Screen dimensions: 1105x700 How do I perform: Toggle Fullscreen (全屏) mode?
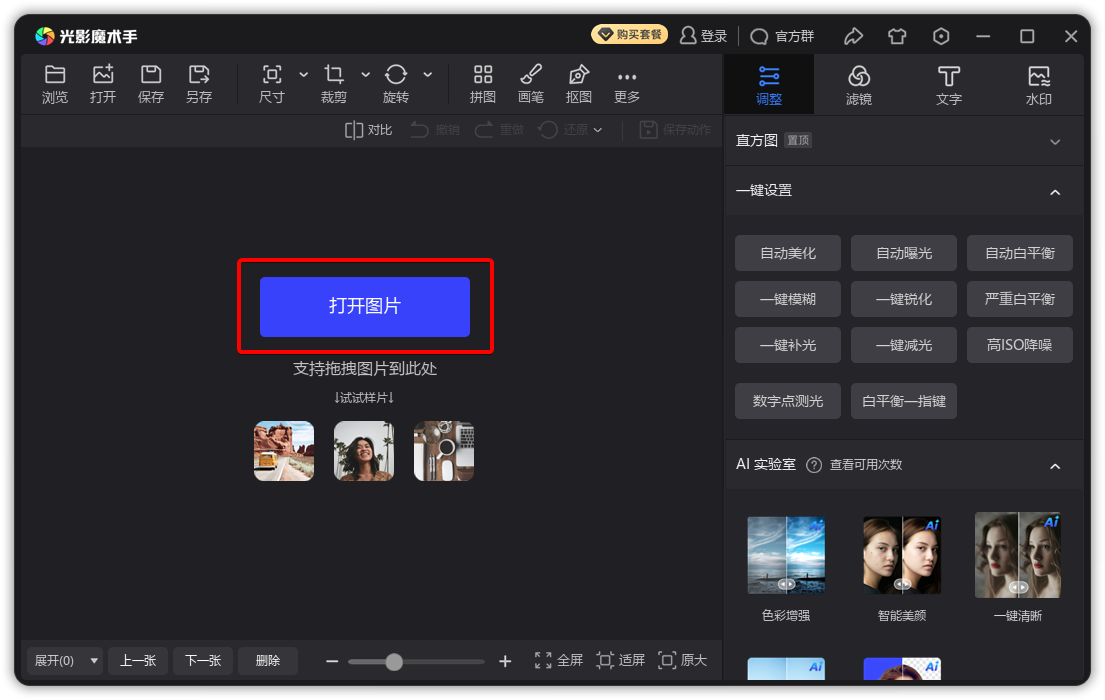pyautogui.click(x=559, y=660)
